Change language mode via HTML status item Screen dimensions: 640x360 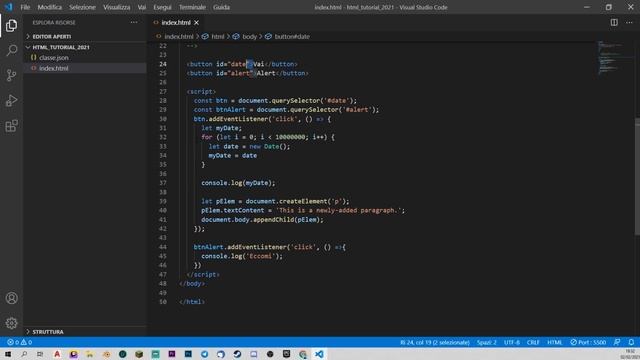click(x=554, y=342)
